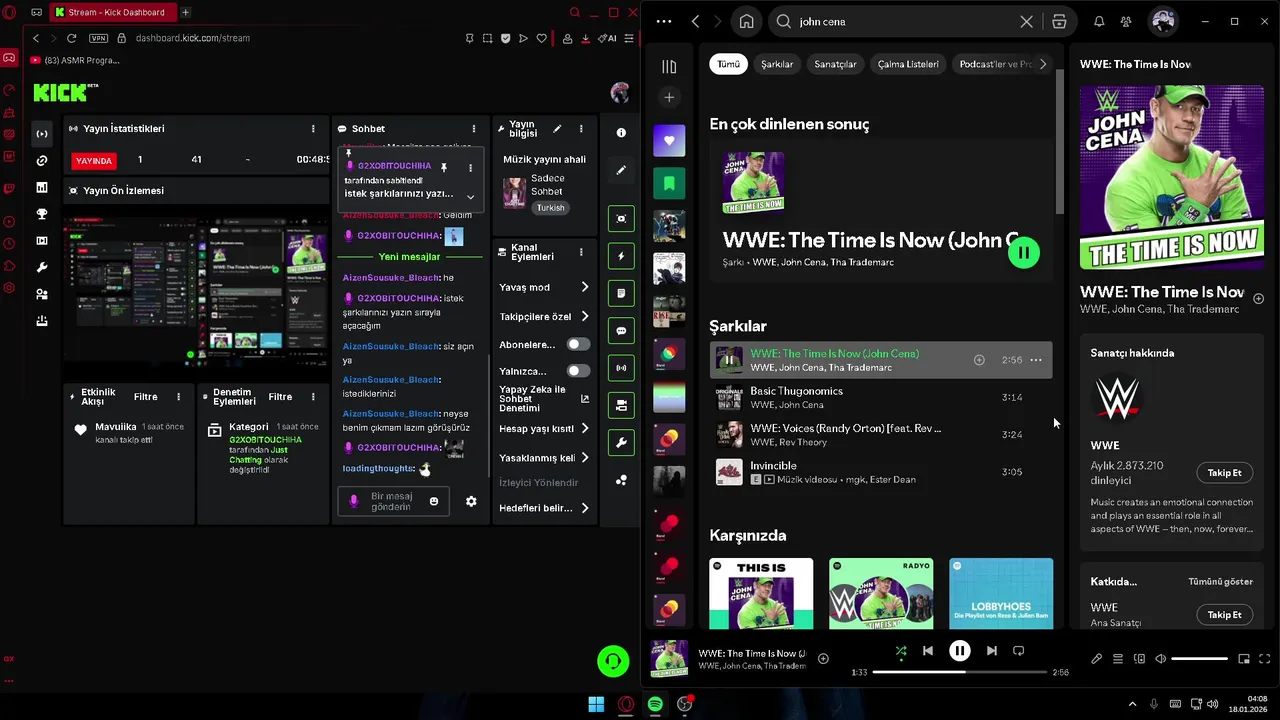The image size is (1280, 720).
Task: Select the Sanatçılar filter chip
Action: 835,64
